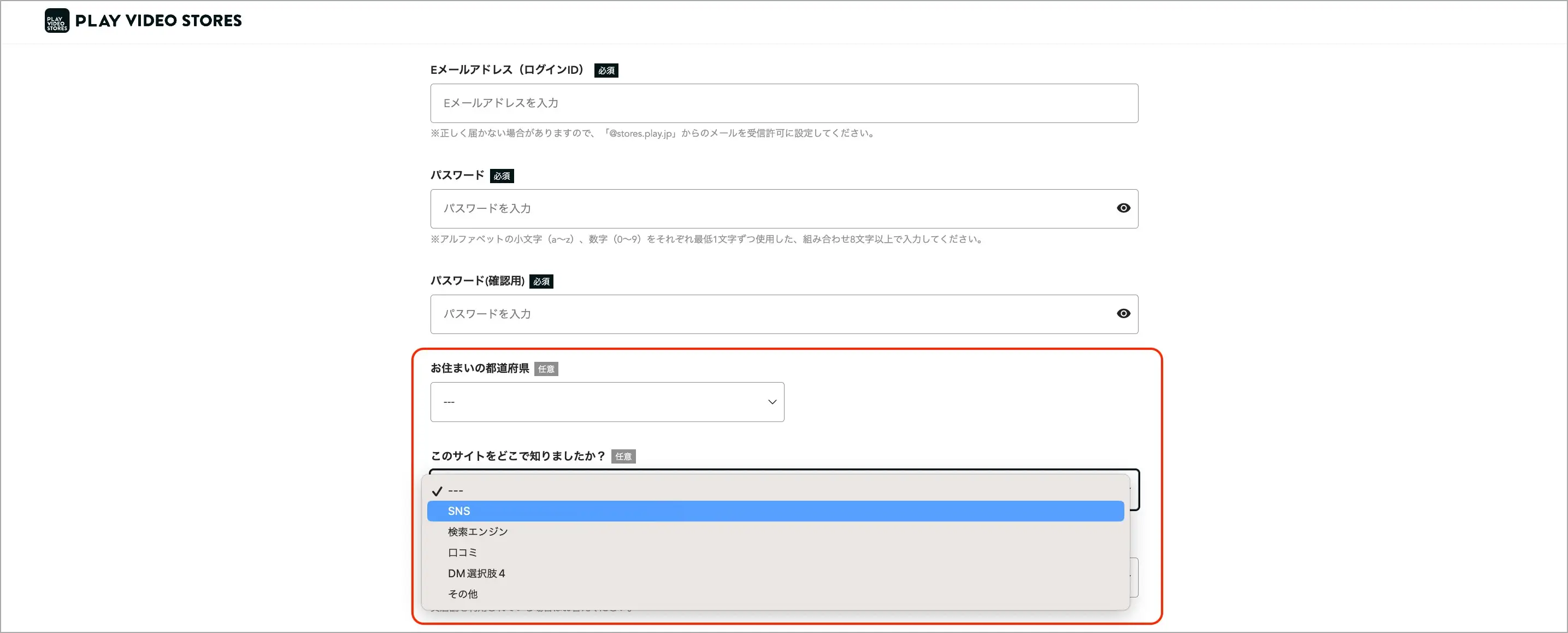Click the 必須 badge next to パスワード

pos(502,176)
